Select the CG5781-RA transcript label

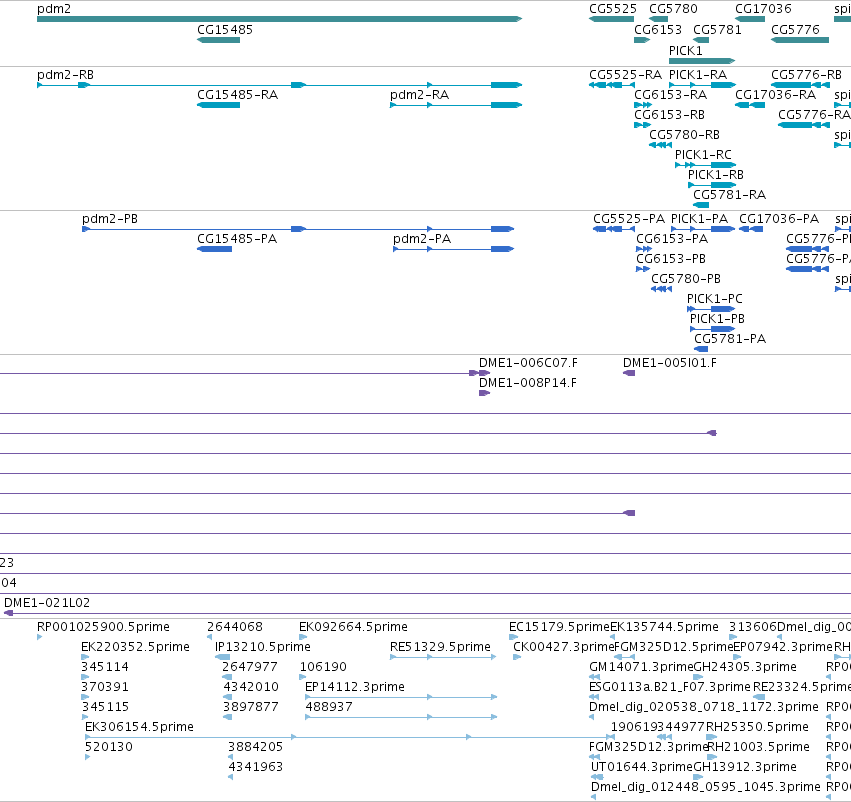tap(729, 195)
